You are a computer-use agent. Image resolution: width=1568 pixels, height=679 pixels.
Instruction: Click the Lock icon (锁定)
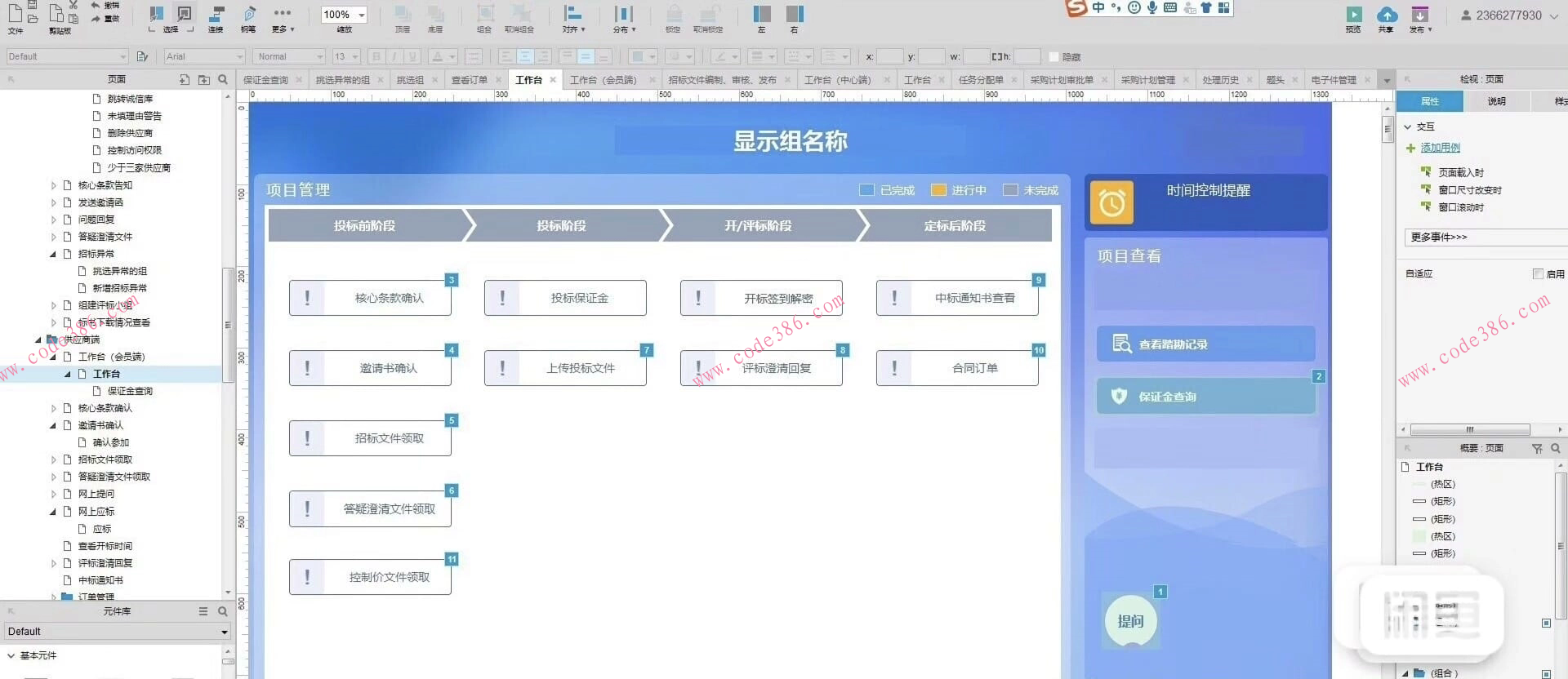[x=674, y=14]
